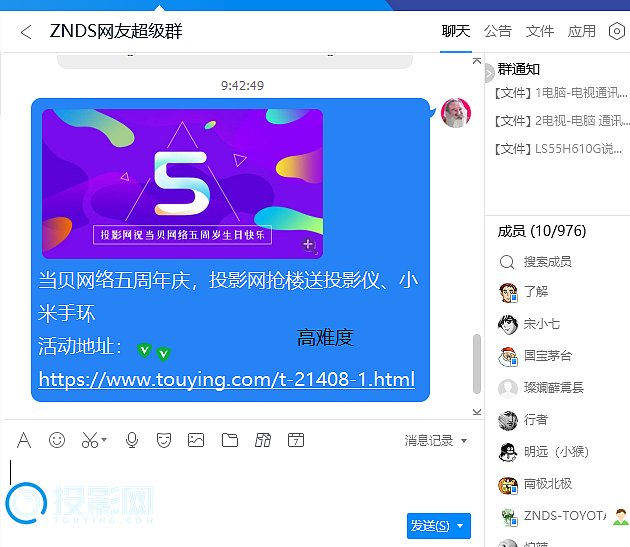Screen dimensions: 630x547
Task: Open the font style tool (A icon)
Action: pyautogui.click(x=24, y=440)
